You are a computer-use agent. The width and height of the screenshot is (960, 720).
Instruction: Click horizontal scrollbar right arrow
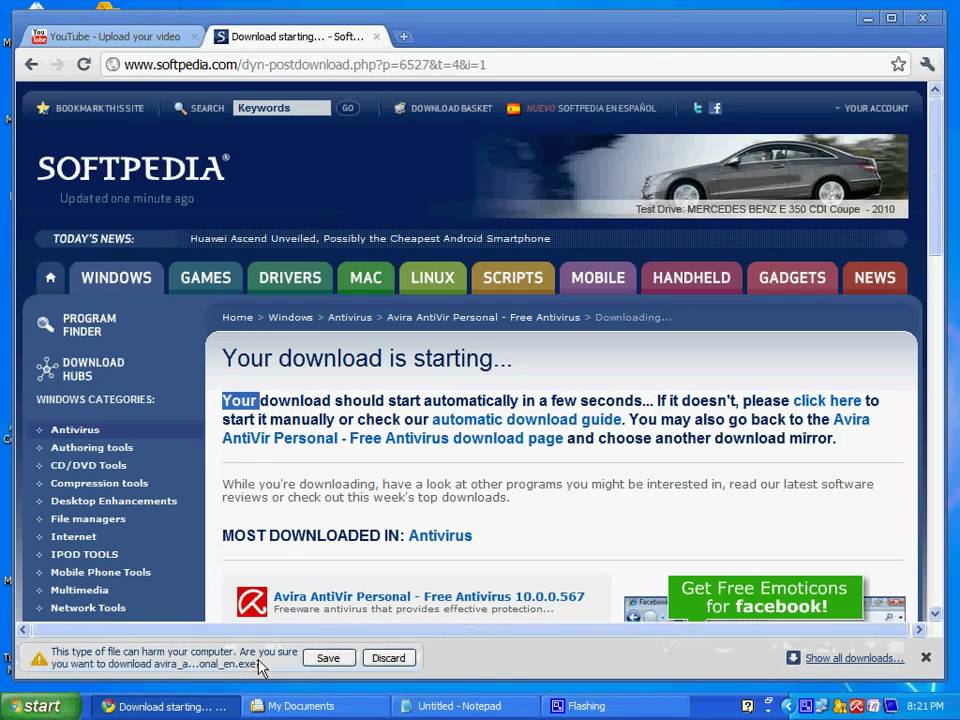point(919,629)
